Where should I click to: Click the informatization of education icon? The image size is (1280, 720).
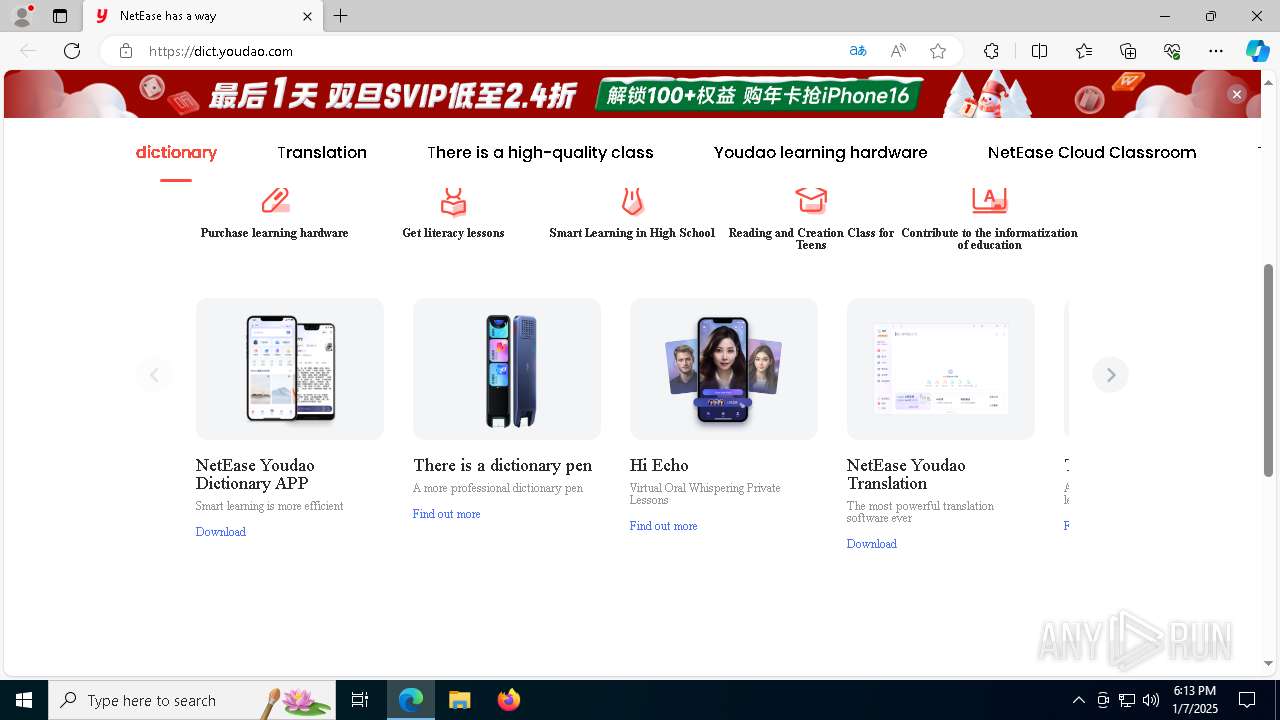989,201
